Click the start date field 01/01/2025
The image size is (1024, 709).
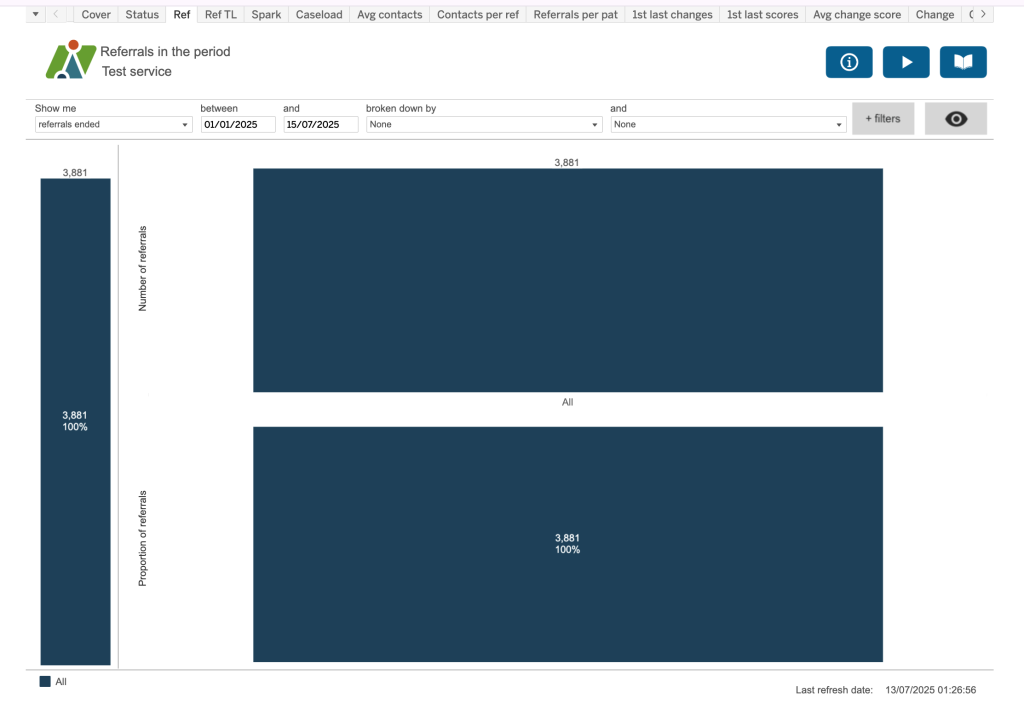(238, 125)
